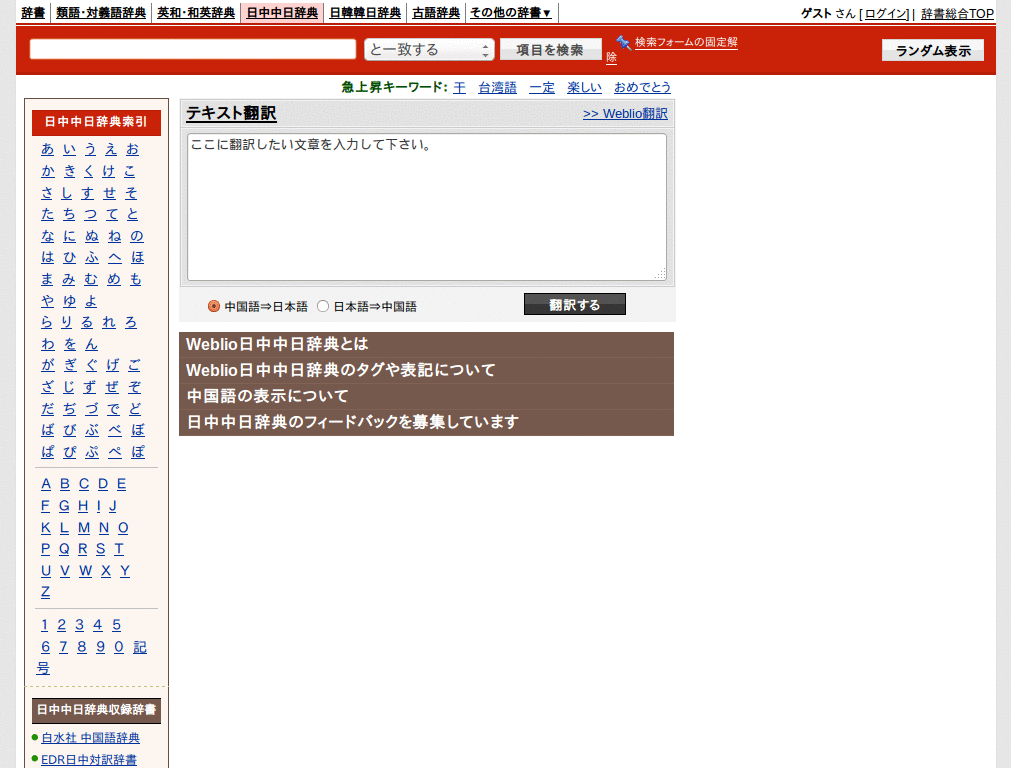Open trending keyword おめでとう
This screenshot has width=1024, height=768.
point(642,88)
